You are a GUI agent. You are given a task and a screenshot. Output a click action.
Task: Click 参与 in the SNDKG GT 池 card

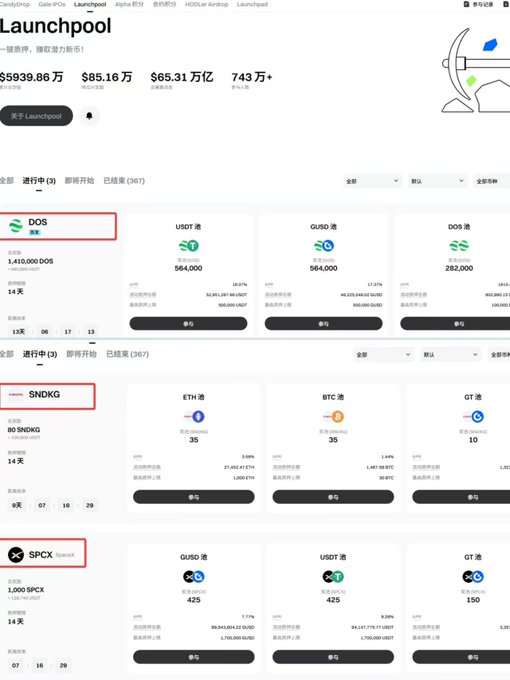[461, 497]
